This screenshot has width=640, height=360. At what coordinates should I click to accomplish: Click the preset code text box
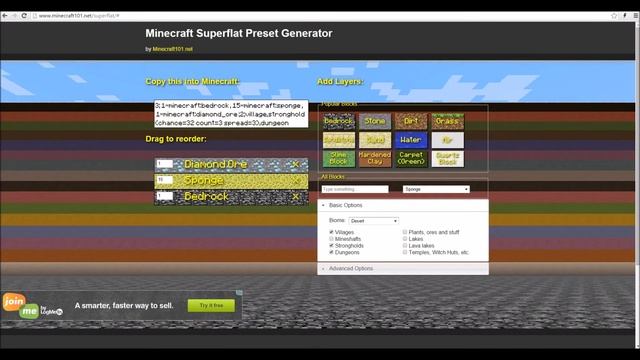click(x=231, y=114)
